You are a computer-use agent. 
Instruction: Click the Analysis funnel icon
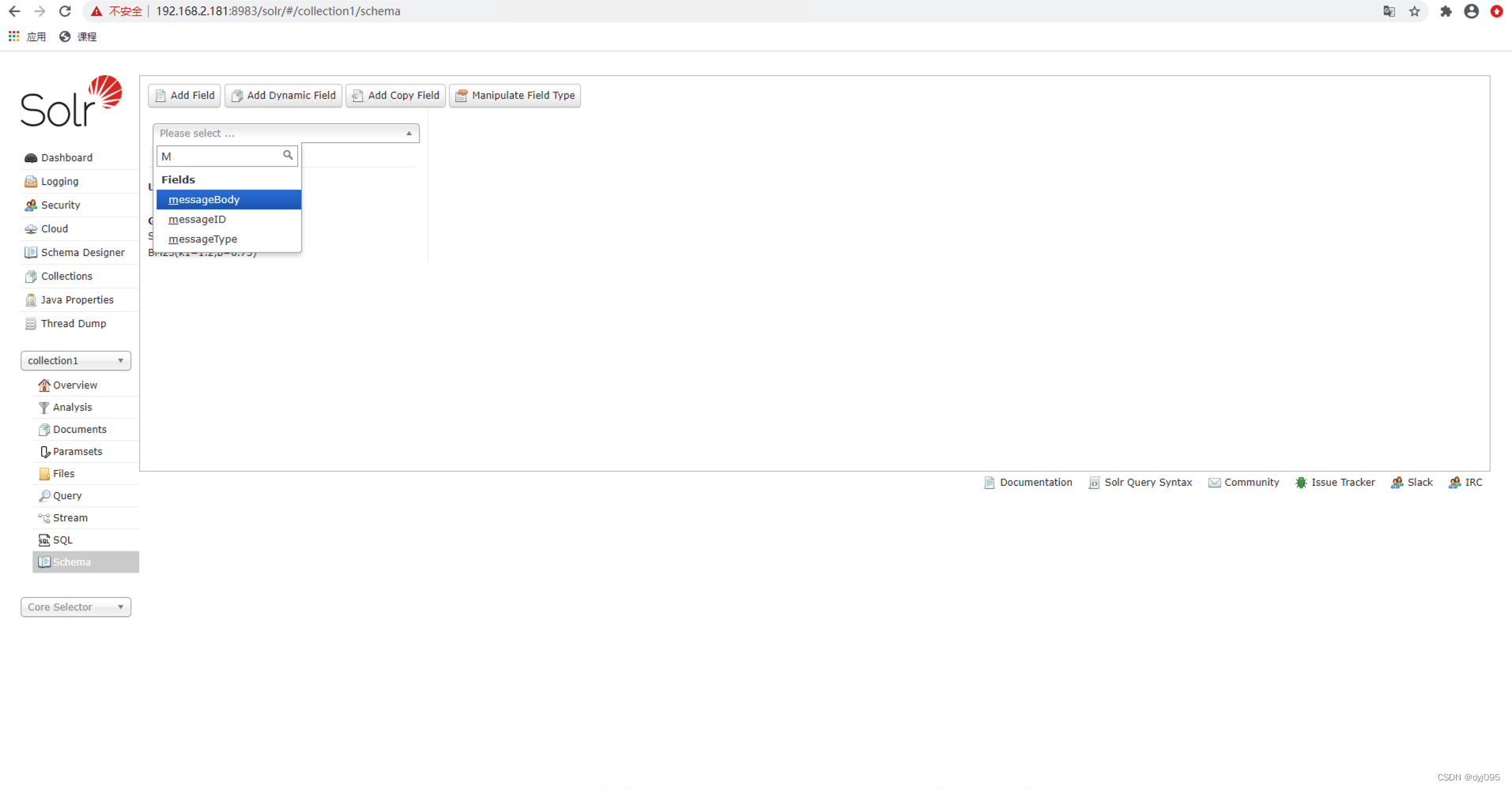coord(44,408)
